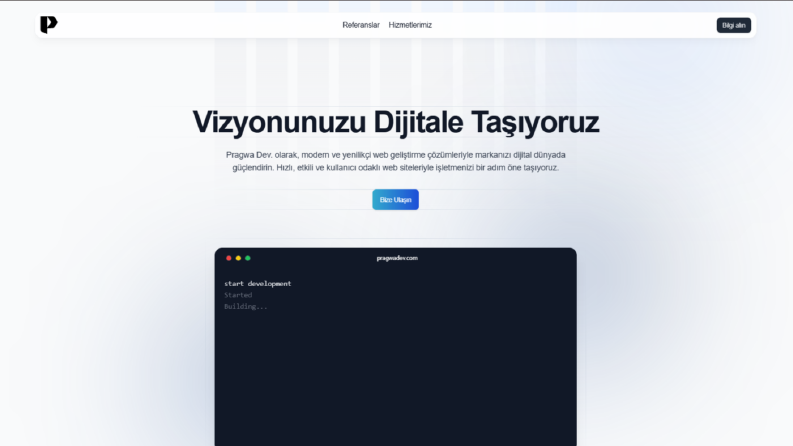
Task: Click the yellow dot in terminal window
Action: coord(238,258)
